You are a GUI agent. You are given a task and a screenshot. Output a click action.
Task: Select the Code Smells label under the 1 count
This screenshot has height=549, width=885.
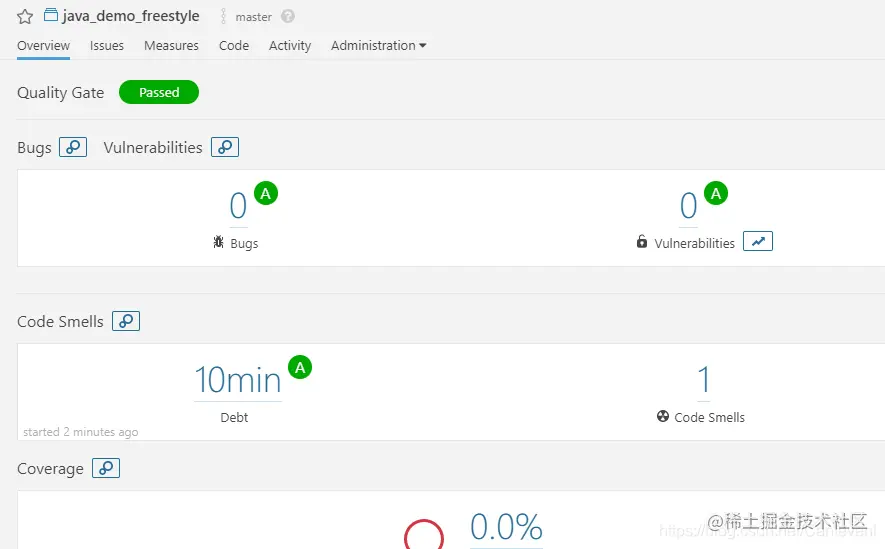[x=709, y=418]
